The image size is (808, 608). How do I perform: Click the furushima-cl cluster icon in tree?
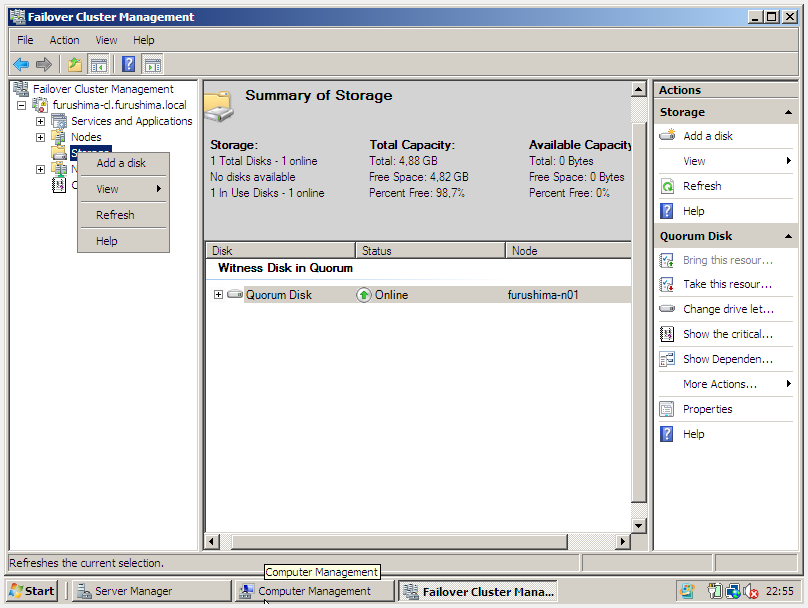40,105
